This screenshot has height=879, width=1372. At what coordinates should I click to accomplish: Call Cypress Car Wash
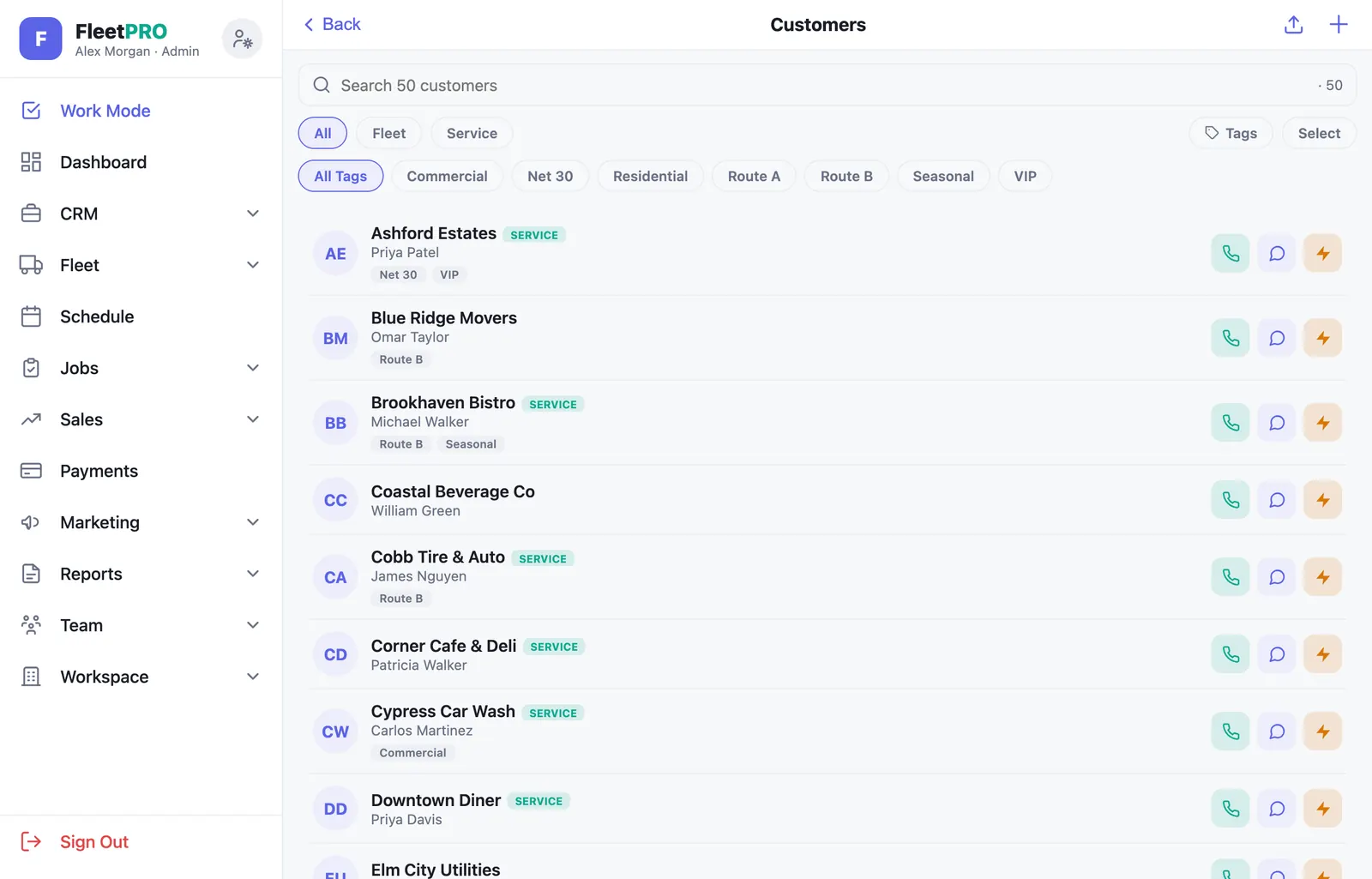click(x=1230, y=731)
